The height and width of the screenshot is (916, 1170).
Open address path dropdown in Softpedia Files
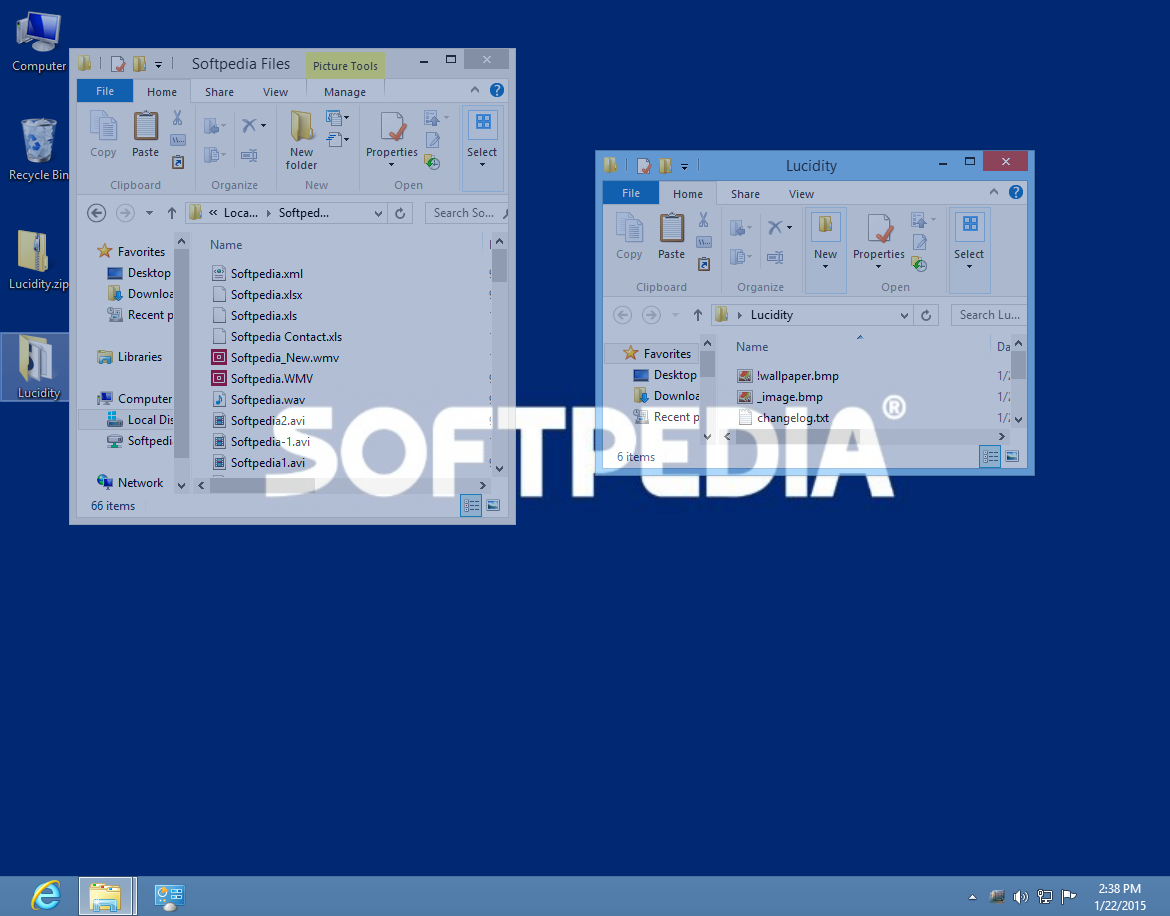(378, 214)
